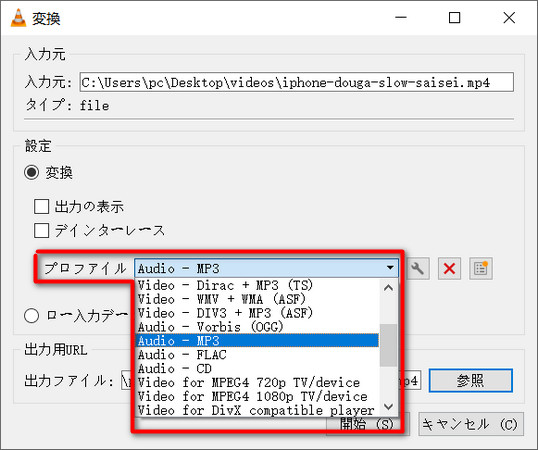Maximize the 変換 dialog window

[x=454, y=17]
